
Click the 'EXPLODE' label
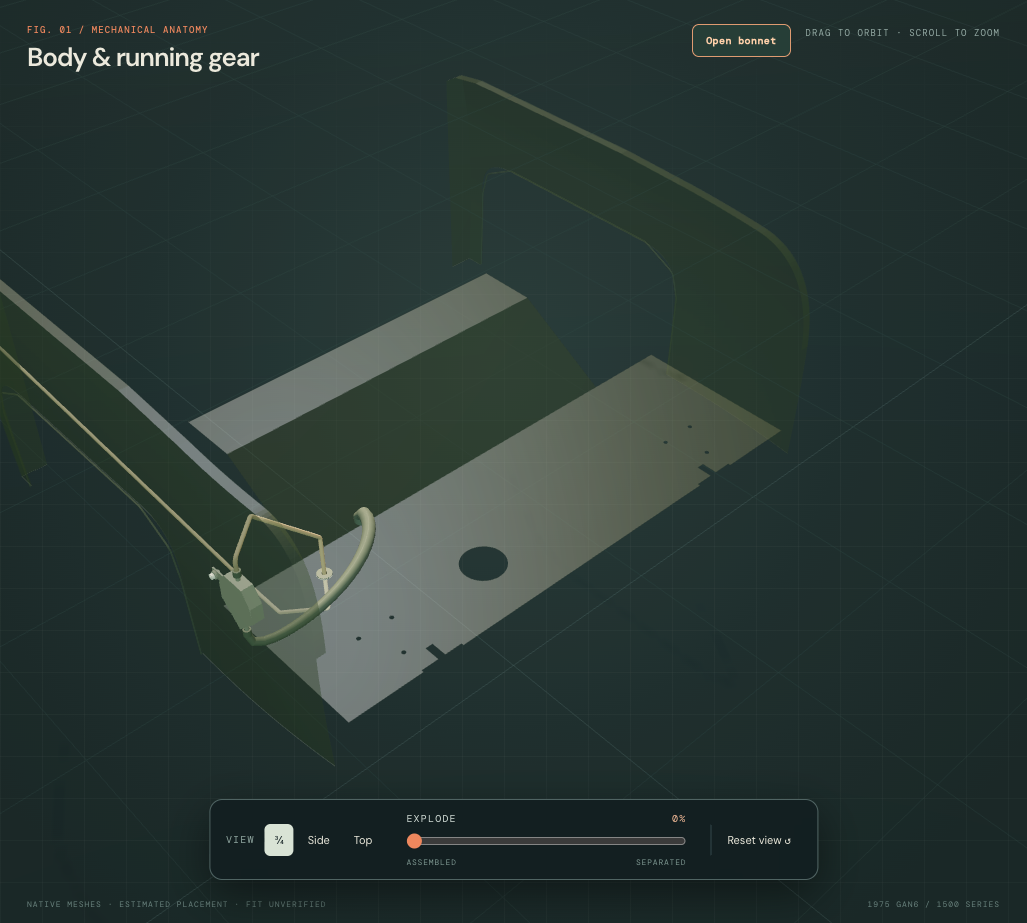(x=431, y=818)
